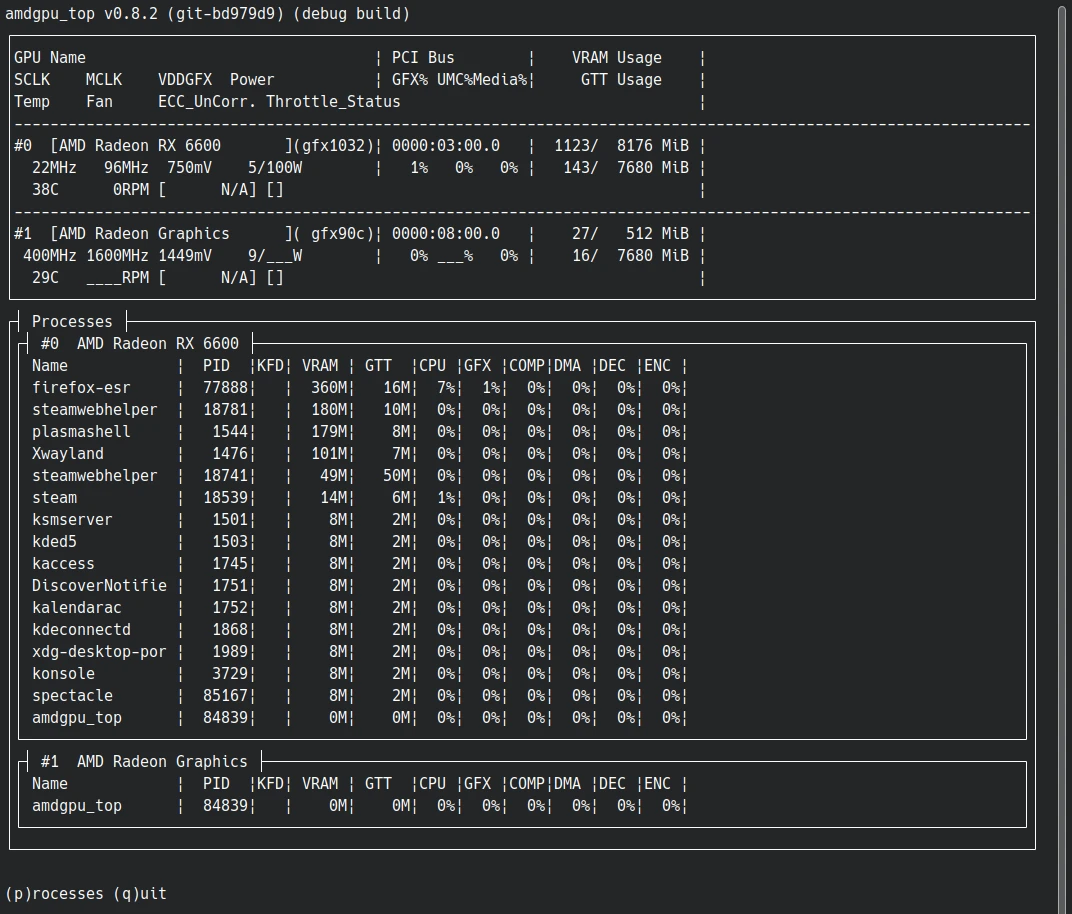Select GPU #0 name AMD Radeon RX 6600
This screenshot has height=914, width=1072.
(x=139, y=146)
